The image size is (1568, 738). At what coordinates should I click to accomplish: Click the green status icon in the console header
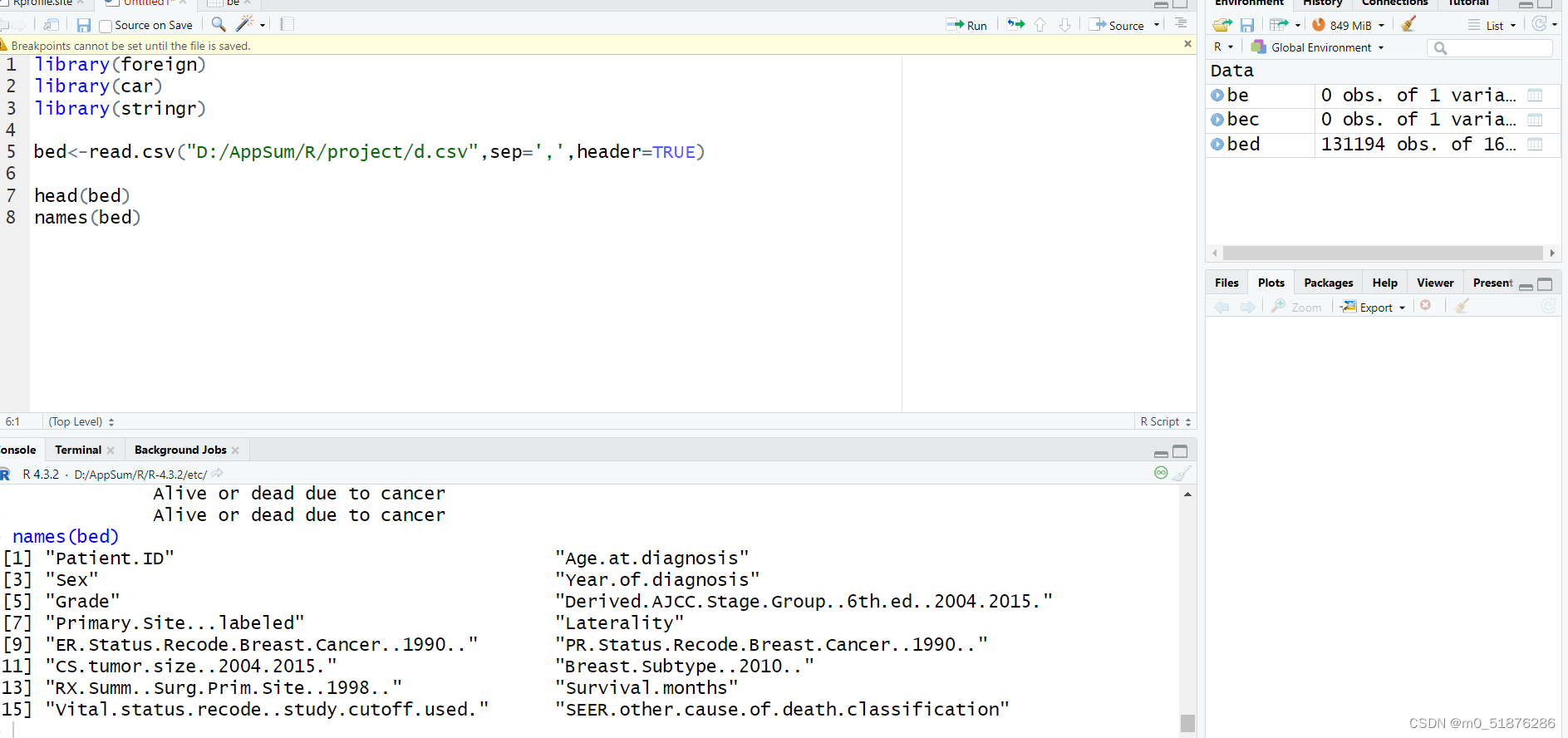pyautogui.click(x=1161, y=473)
